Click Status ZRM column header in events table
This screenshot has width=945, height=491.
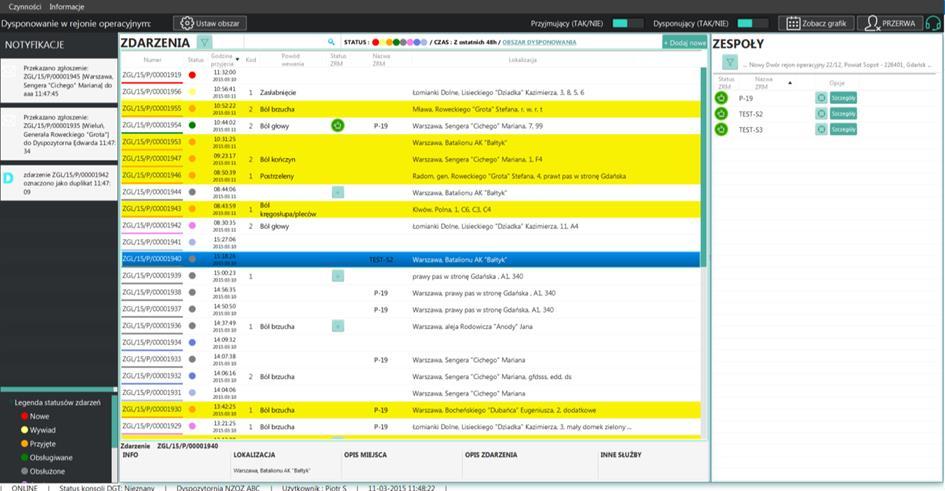338,60
